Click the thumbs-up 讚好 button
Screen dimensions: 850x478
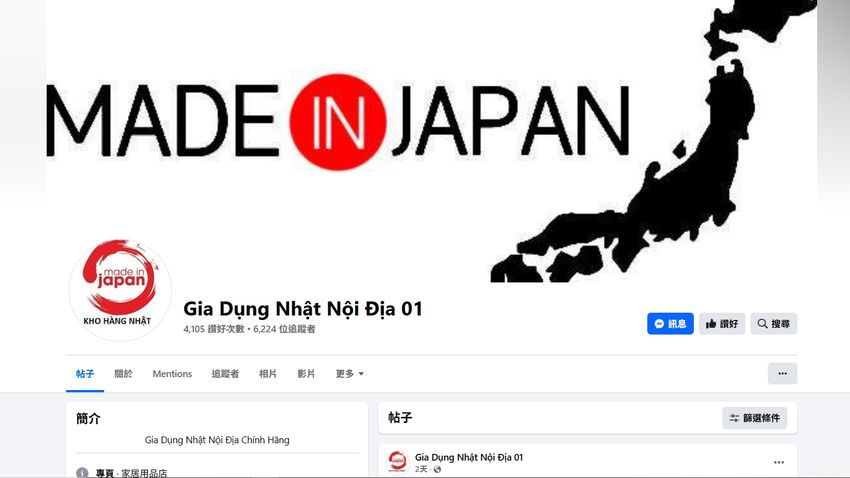[x=722, y=324]
